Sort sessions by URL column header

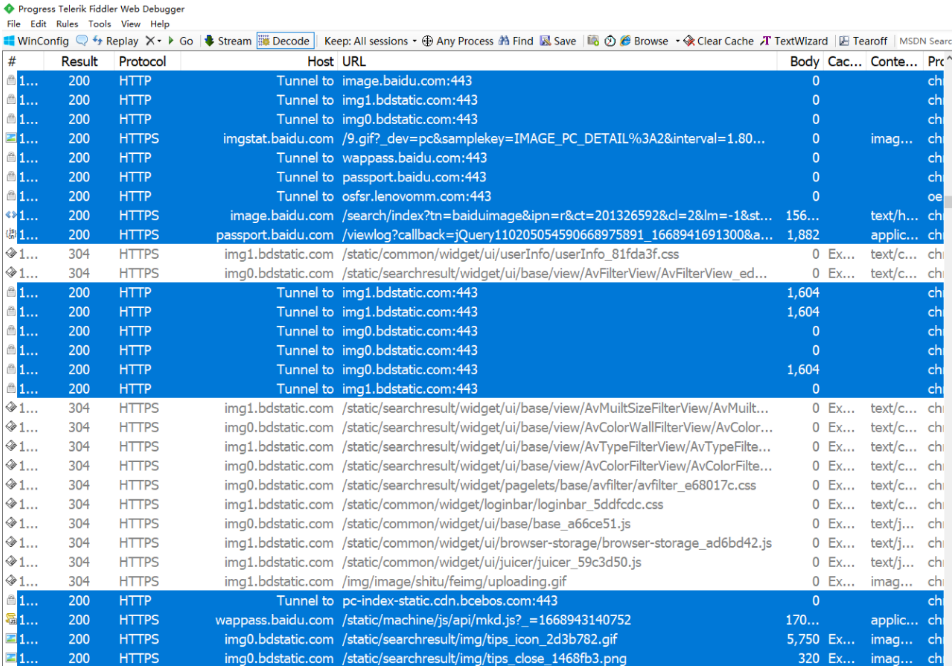click(557, 61)
